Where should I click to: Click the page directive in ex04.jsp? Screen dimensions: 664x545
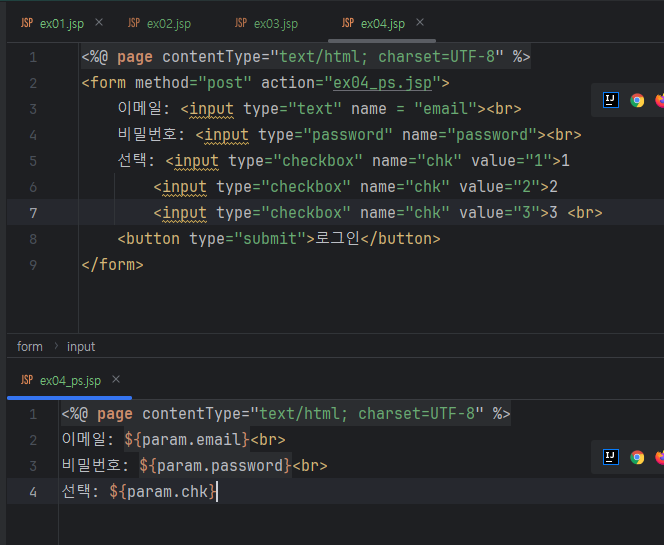coord(306,57)
